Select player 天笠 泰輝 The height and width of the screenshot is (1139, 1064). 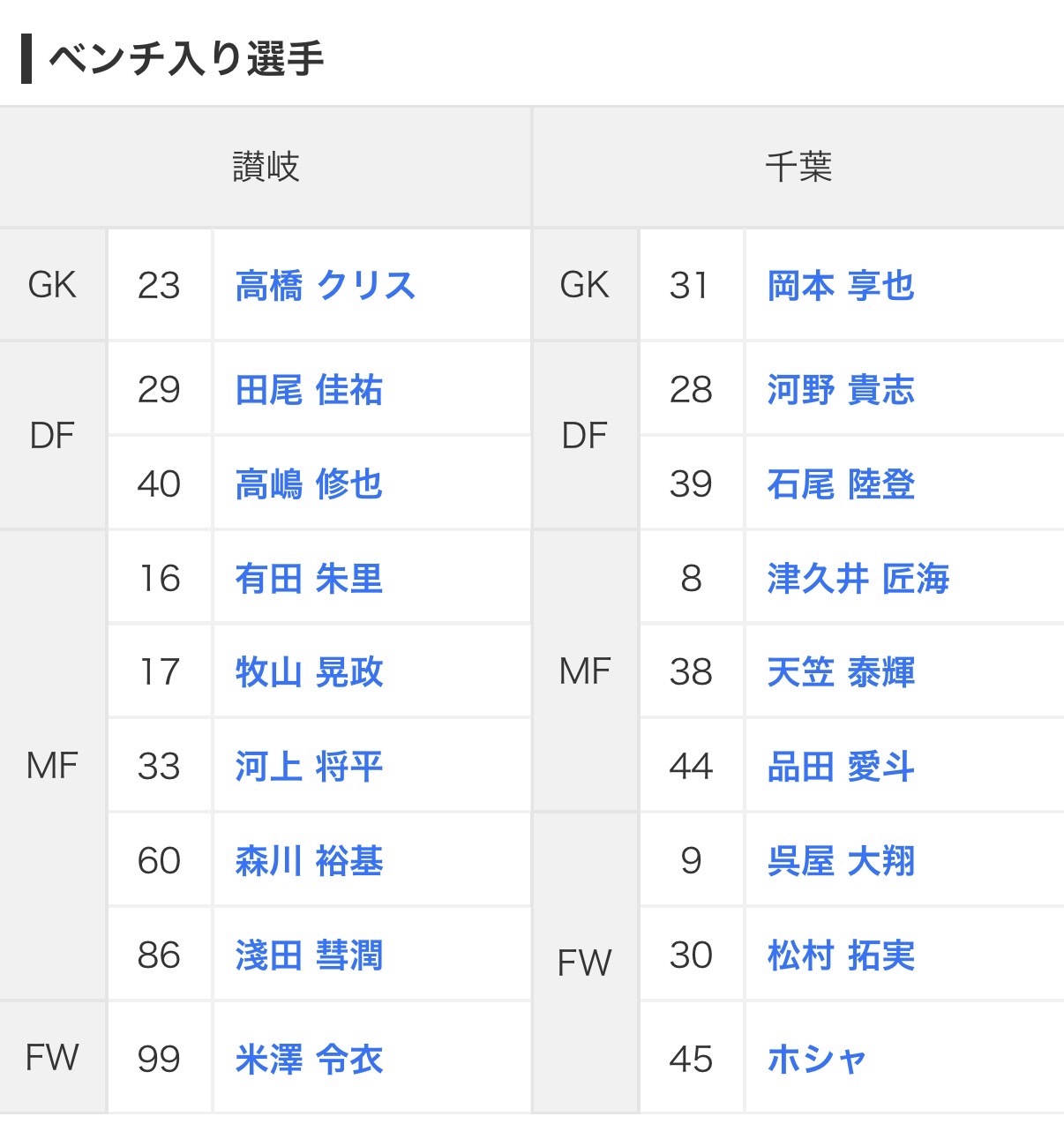click(841, 672)
